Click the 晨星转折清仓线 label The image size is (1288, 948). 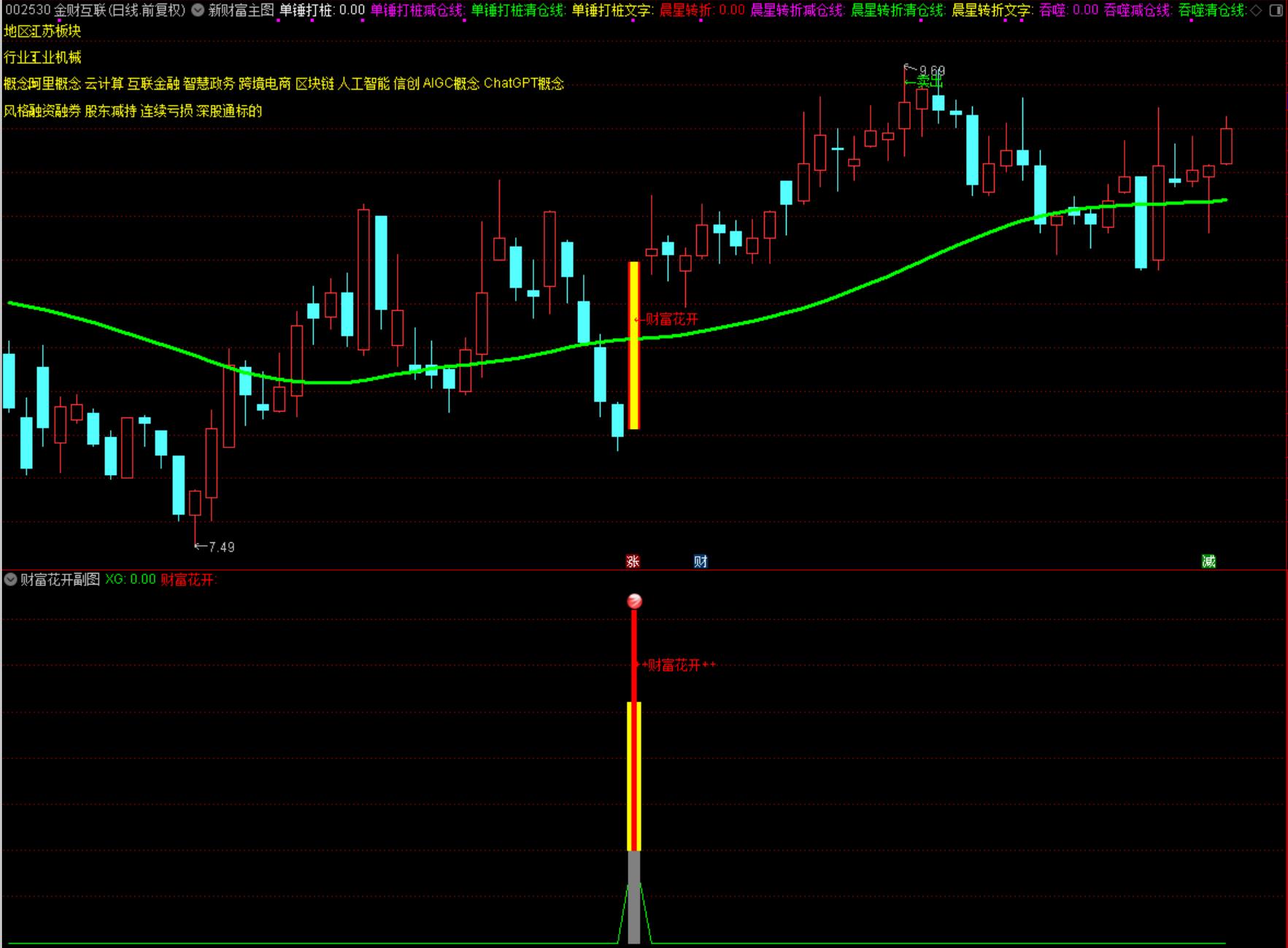[x=898, y=10]
